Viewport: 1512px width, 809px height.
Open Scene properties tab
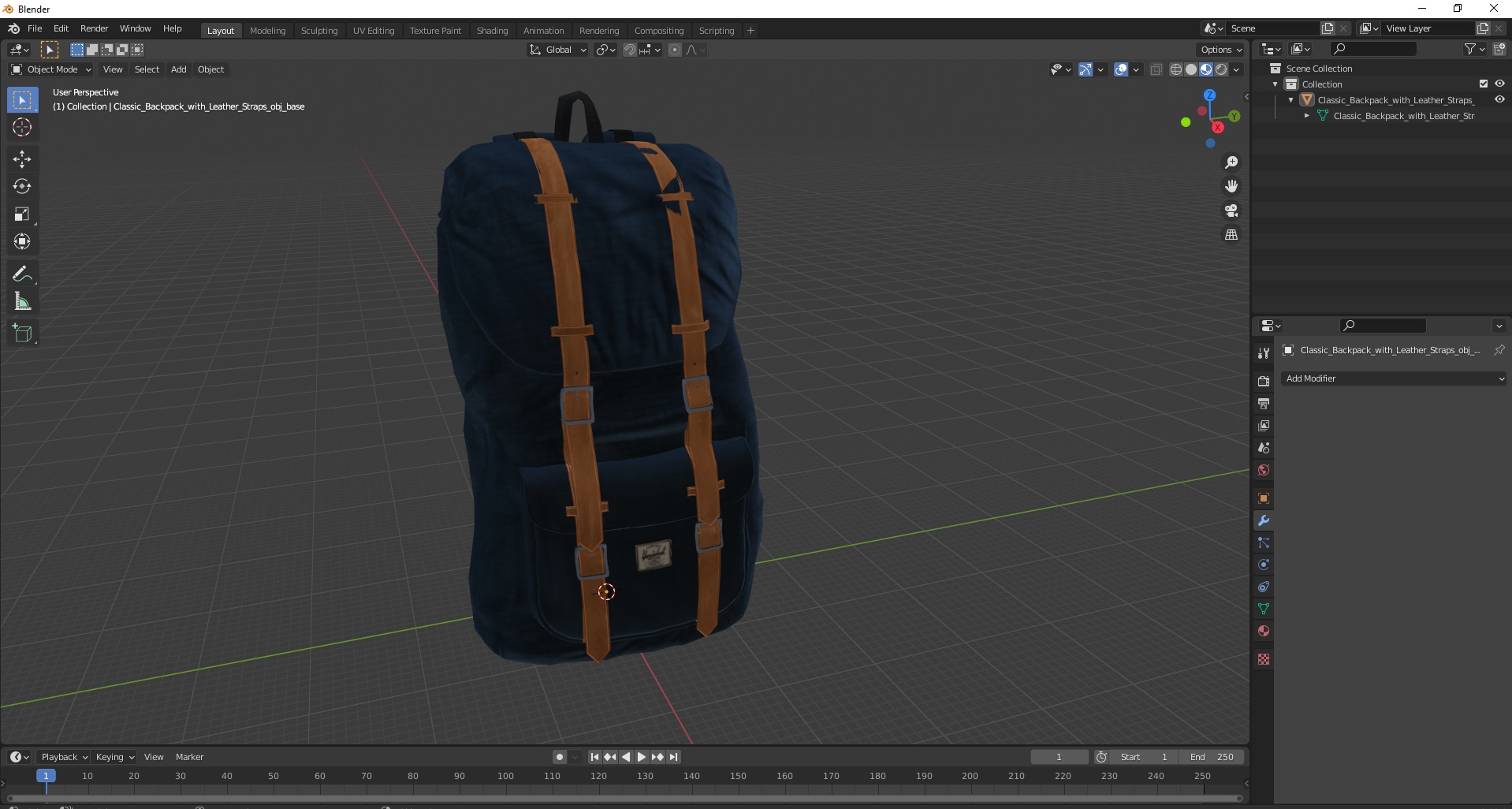pos(1264,447)
